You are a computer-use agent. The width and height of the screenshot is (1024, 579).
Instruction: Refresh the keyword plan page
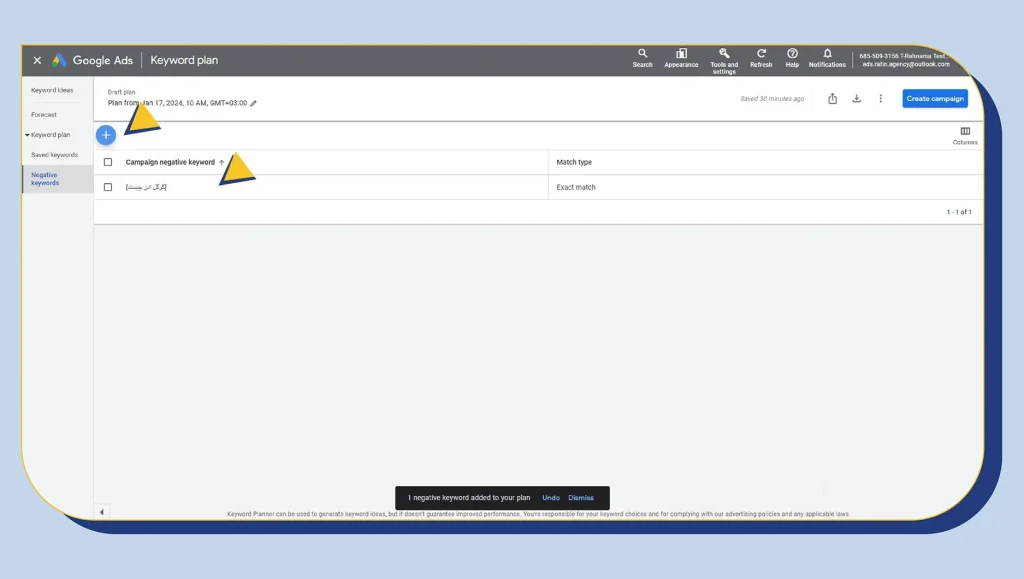[x=761, y=58]
